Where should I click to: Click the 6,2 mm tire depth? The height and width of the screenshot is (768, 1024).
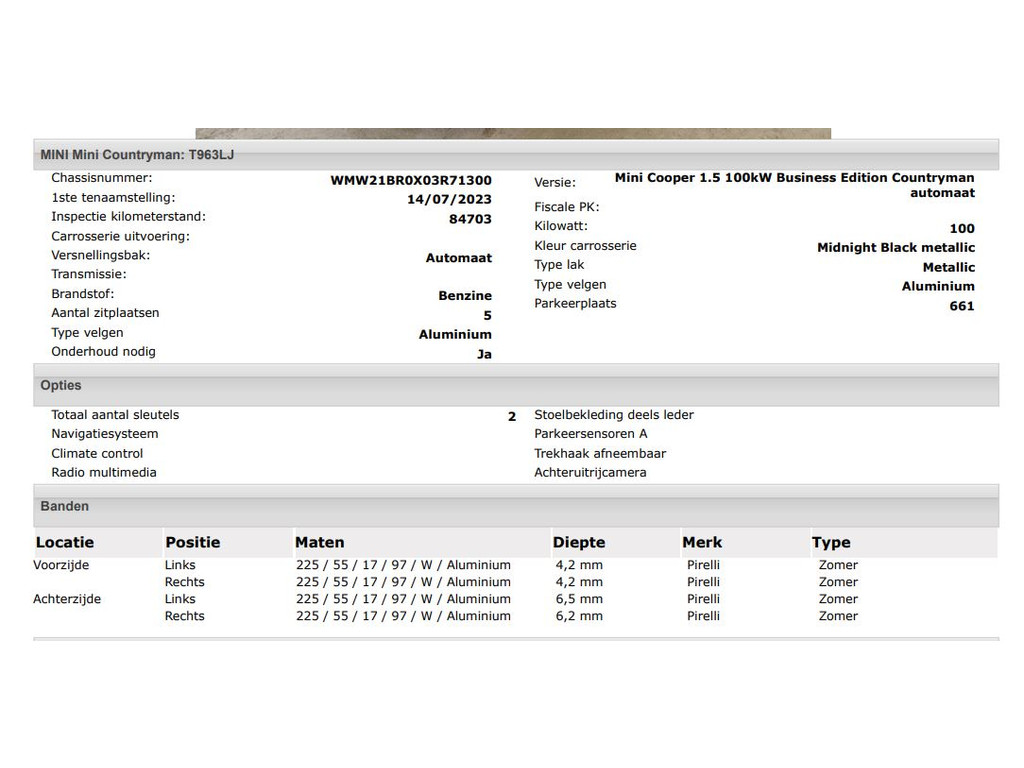(x=579, y=616)
